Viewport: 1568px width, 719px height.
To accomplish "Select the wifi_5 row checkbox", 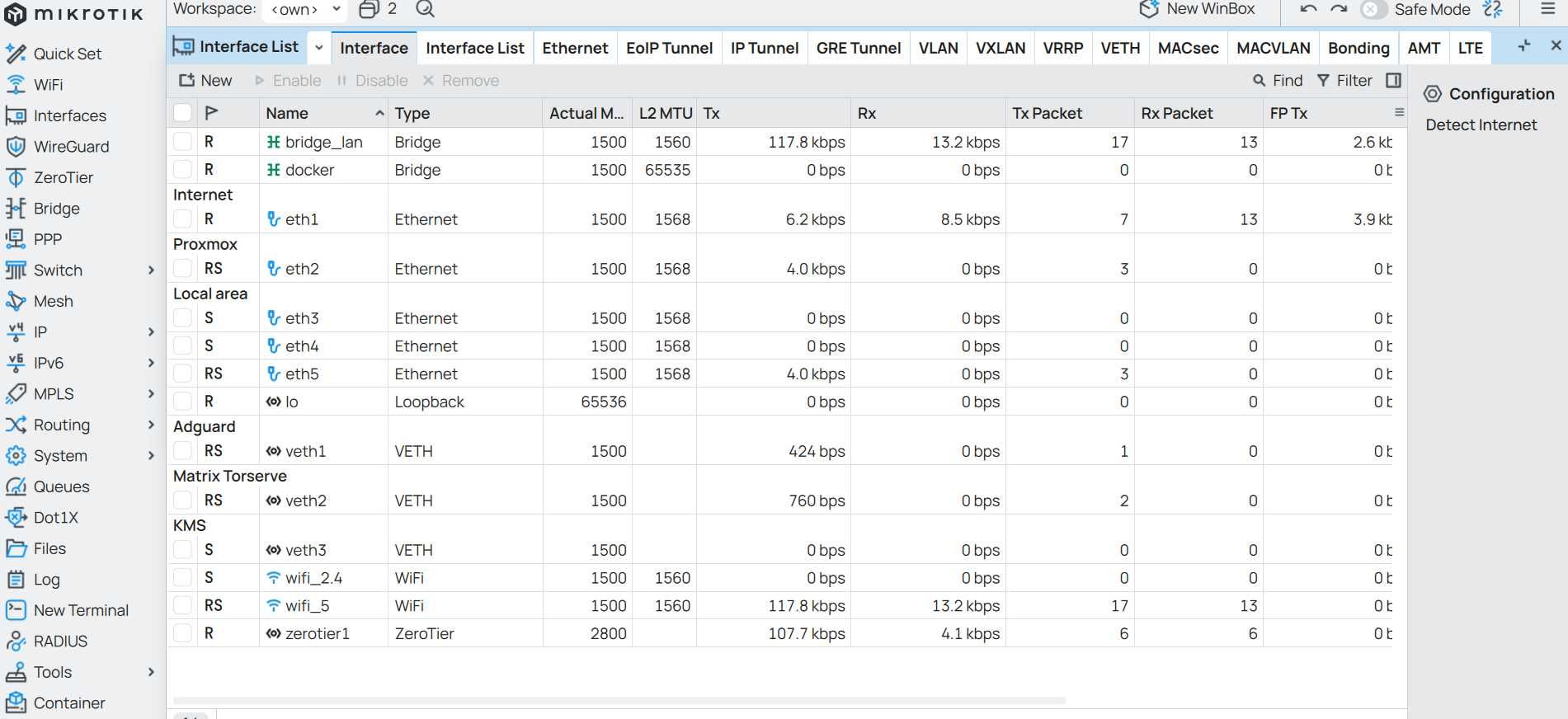I will point(183,605).
